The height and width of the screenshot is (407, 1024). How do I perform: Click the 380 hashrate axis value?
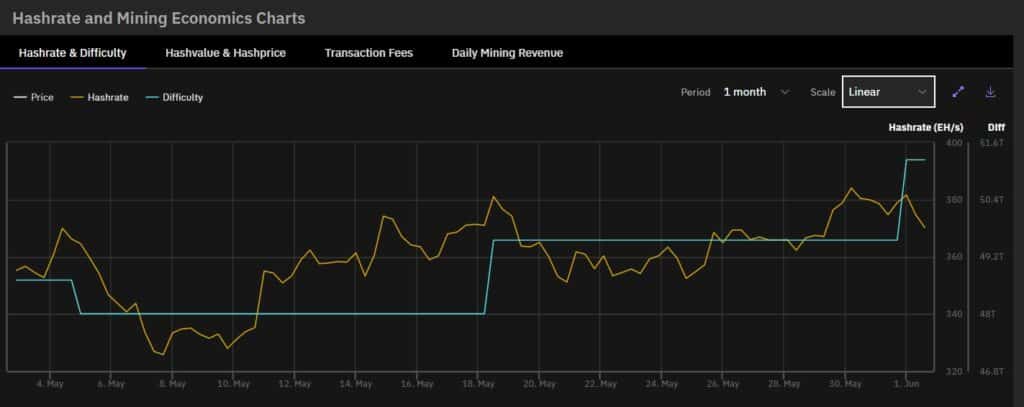click(x=954, y=200)
